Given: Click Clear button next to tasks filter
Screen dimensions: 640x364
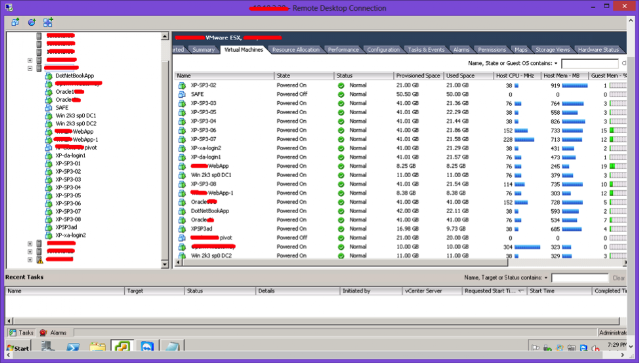Looking at the screenshot, I should coord(618,278).
